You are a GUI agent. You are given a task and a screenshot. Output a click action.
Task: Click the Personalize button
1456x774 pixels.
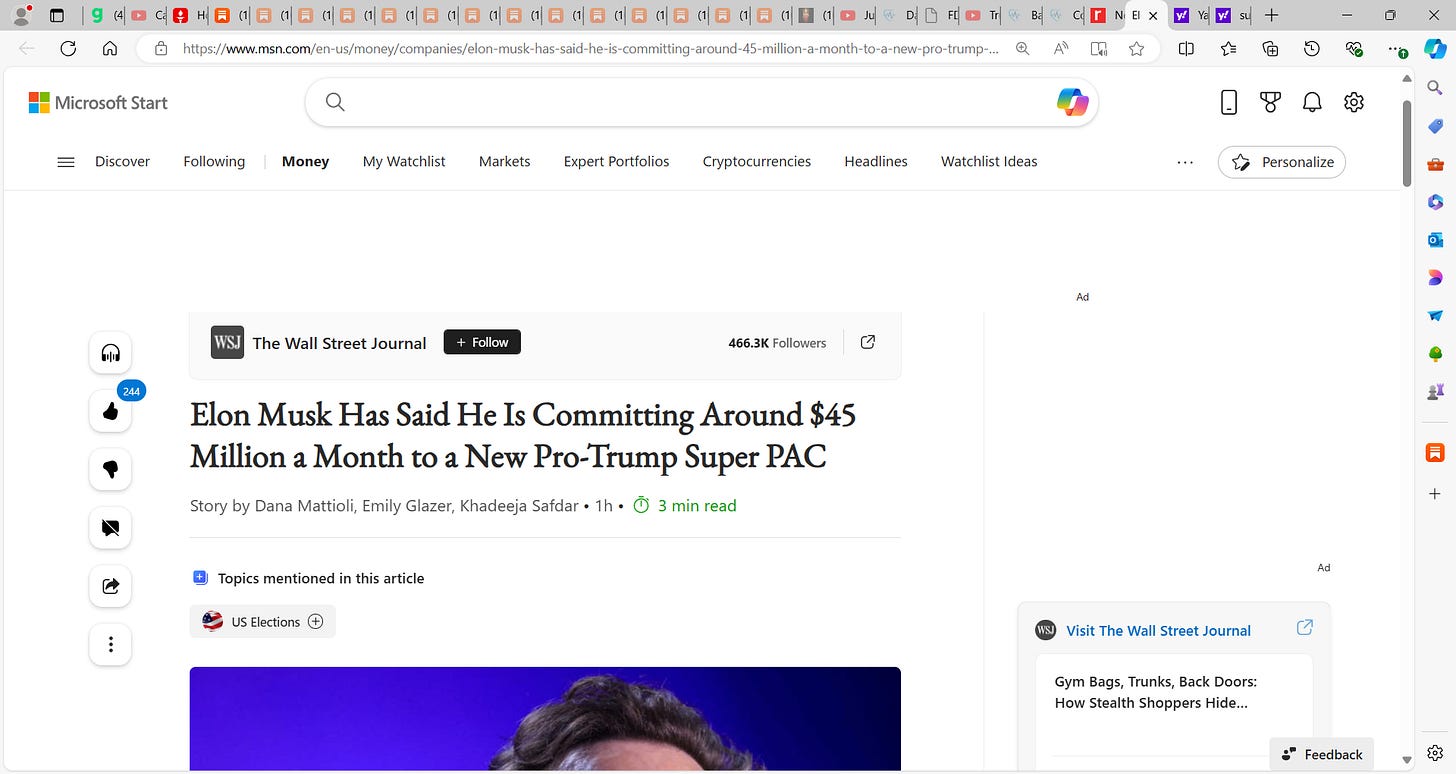pyautogui.click(x=1282, y=162)
